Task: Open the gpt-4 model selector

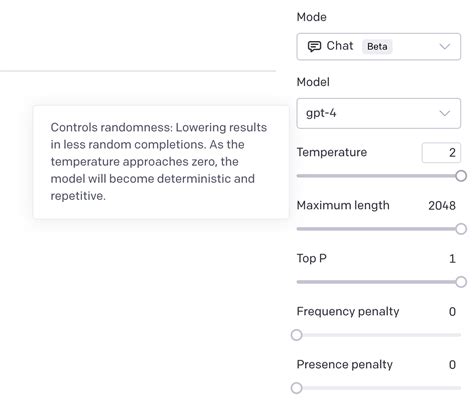Action: pyautogui.click(x=379, y=113)
